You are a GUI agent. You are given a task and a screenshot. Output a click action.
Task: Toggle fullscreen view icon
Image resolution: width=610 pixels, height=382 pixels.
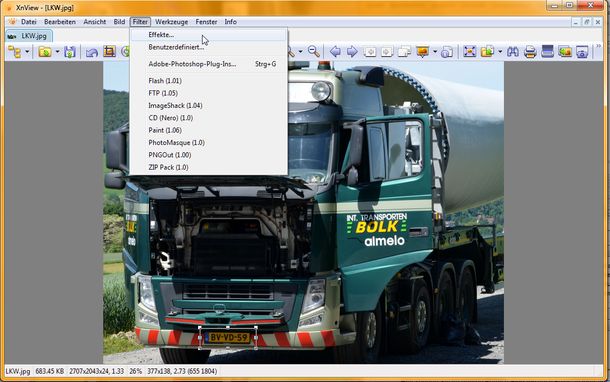pos(470,51)
